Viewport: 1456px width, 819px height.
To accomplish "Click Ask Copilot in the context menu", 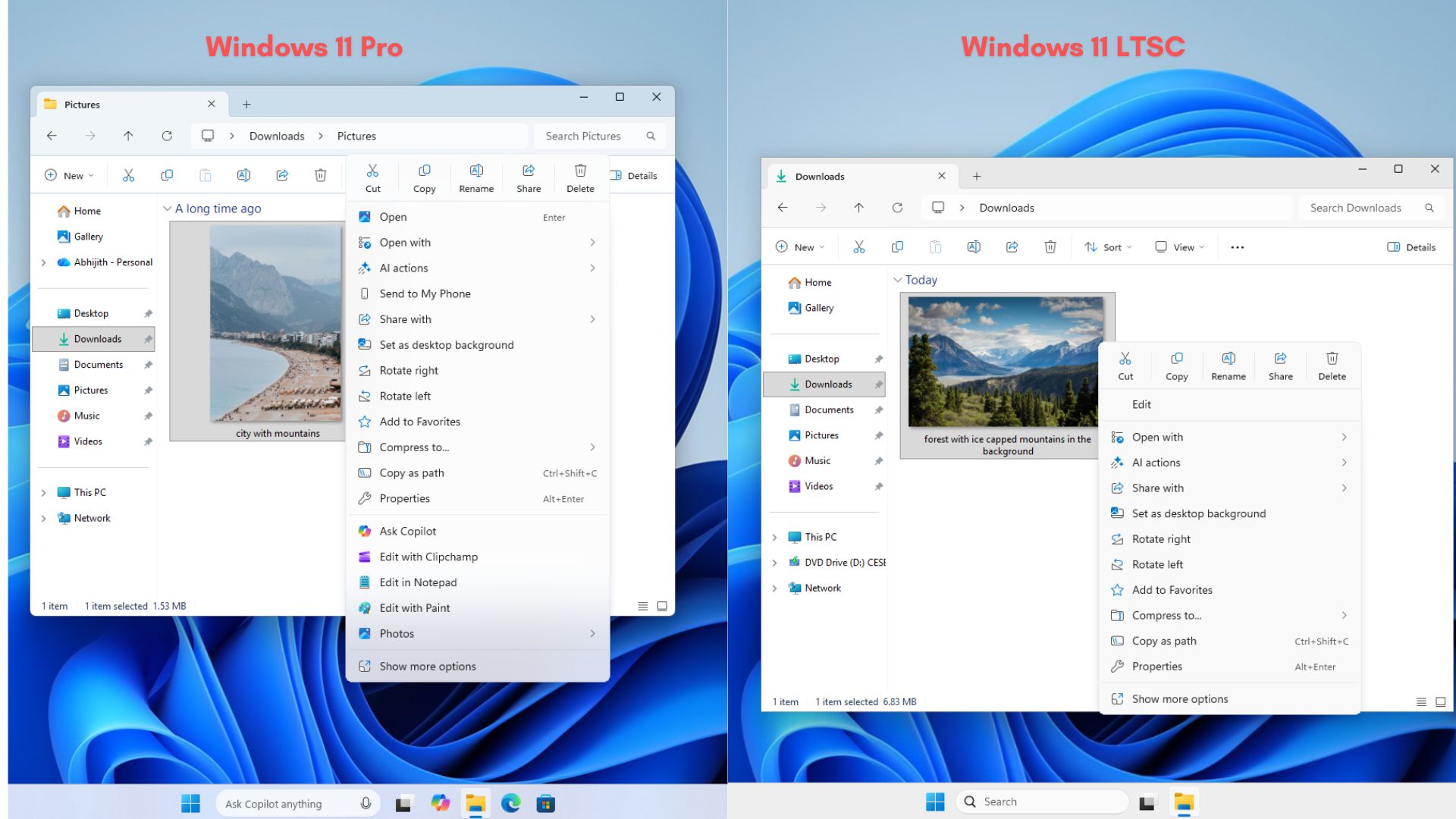I will point(407,531).
